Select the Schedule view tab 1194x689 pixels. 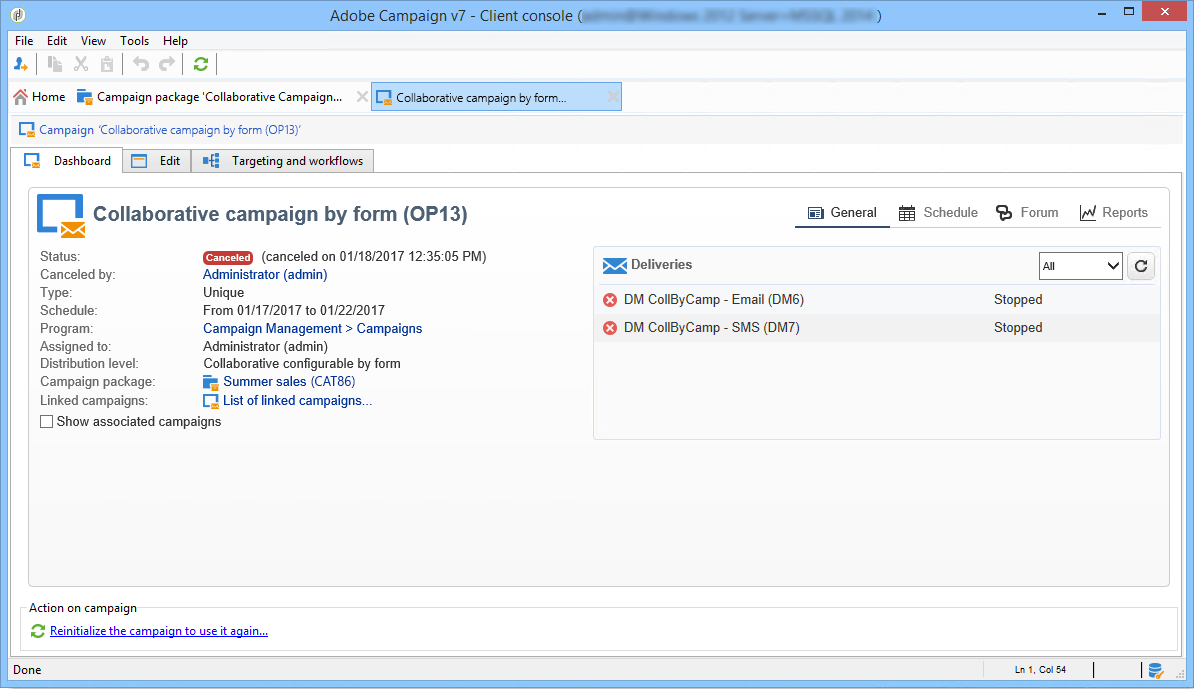click(x=938, y=213)
